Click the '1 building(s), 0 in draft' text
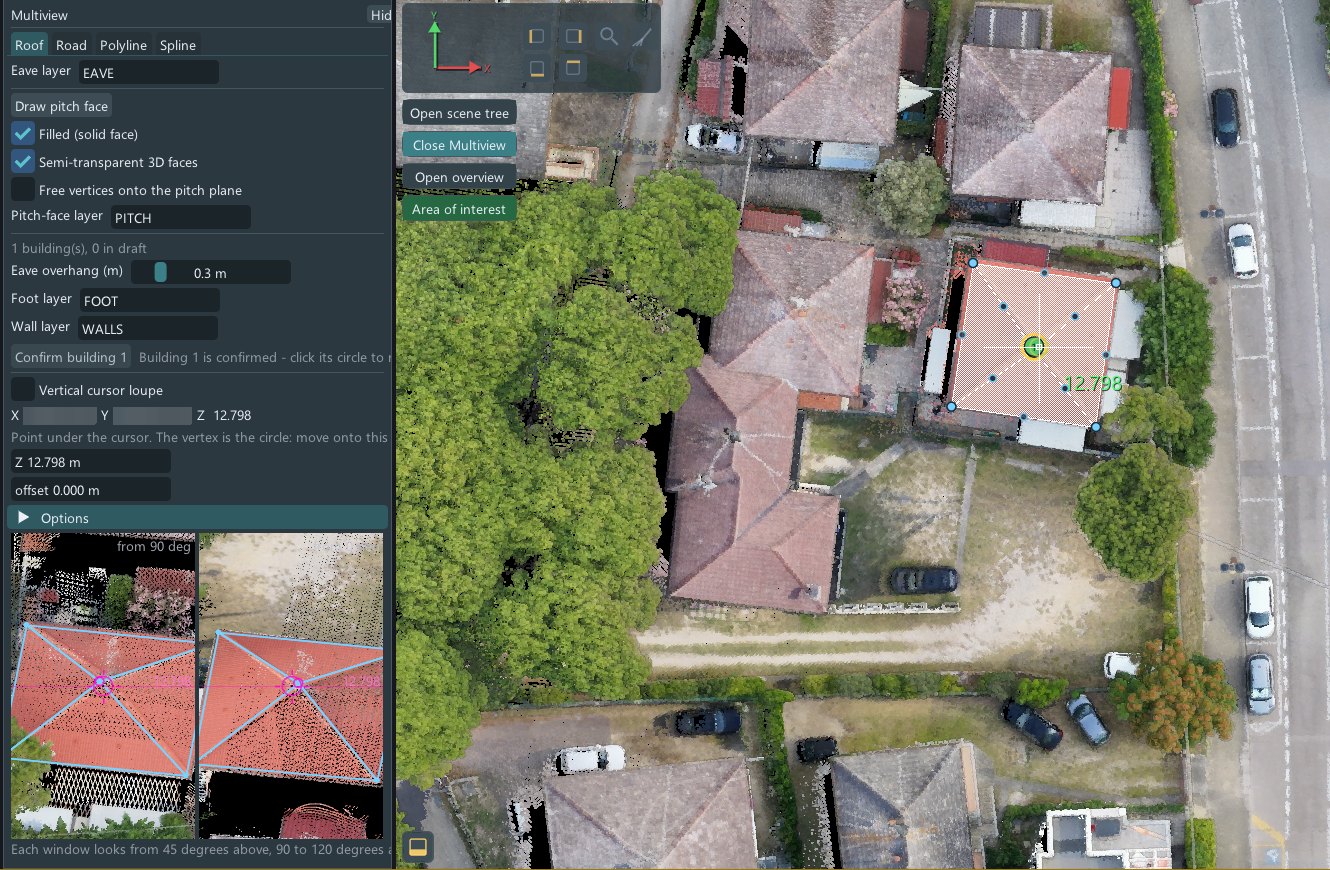This screenshot has height=870, width=1330. [79, 247]
